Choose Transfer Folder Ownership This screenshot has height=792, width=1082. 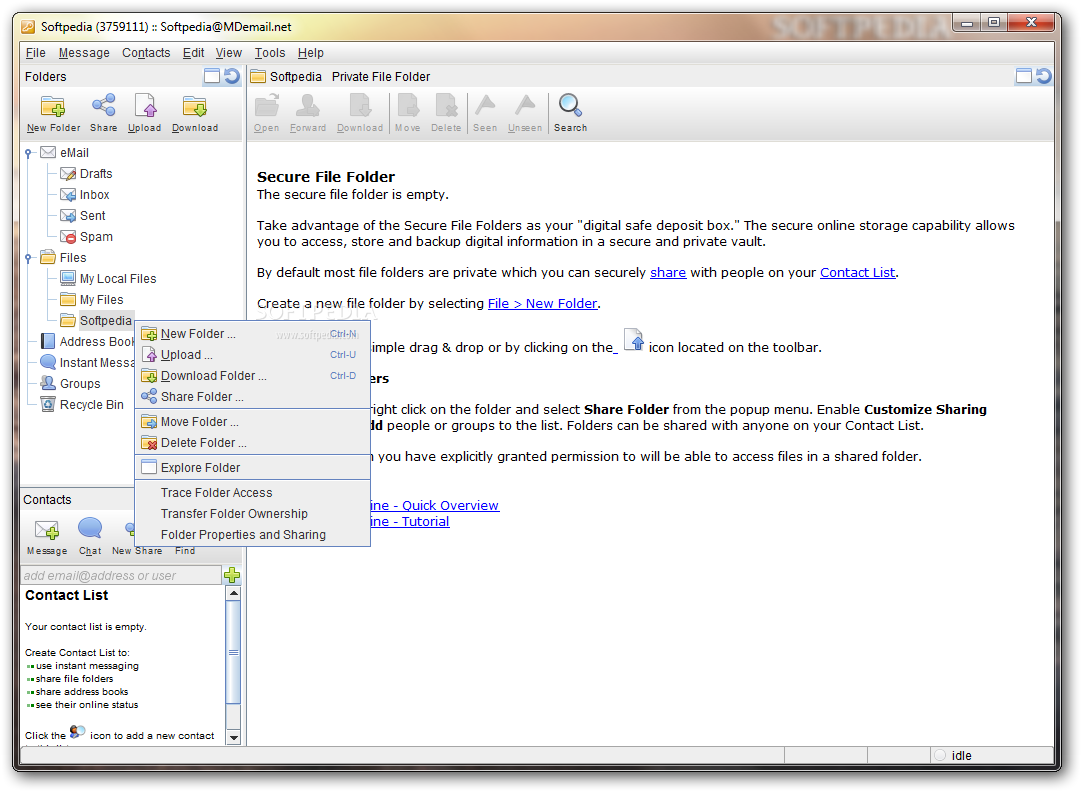[x=253, y=514]
